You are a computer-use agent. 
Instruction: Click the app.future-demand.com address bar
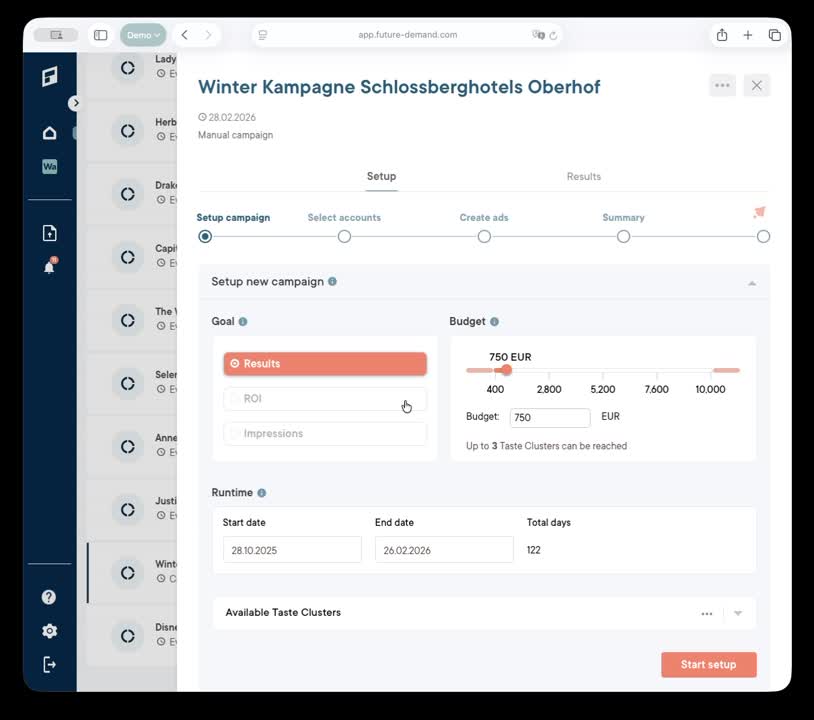(408, 35)
